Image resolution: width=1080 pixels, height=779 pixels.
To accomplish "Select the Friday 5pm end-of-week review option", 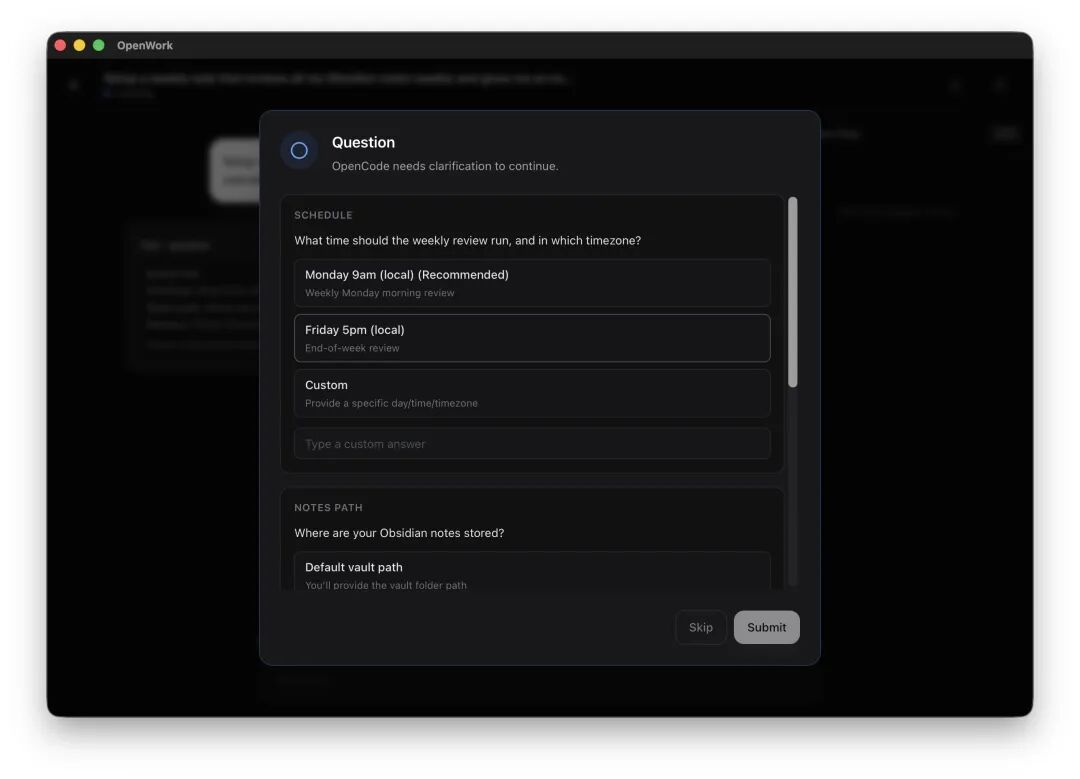I will (x=532, y=337).
